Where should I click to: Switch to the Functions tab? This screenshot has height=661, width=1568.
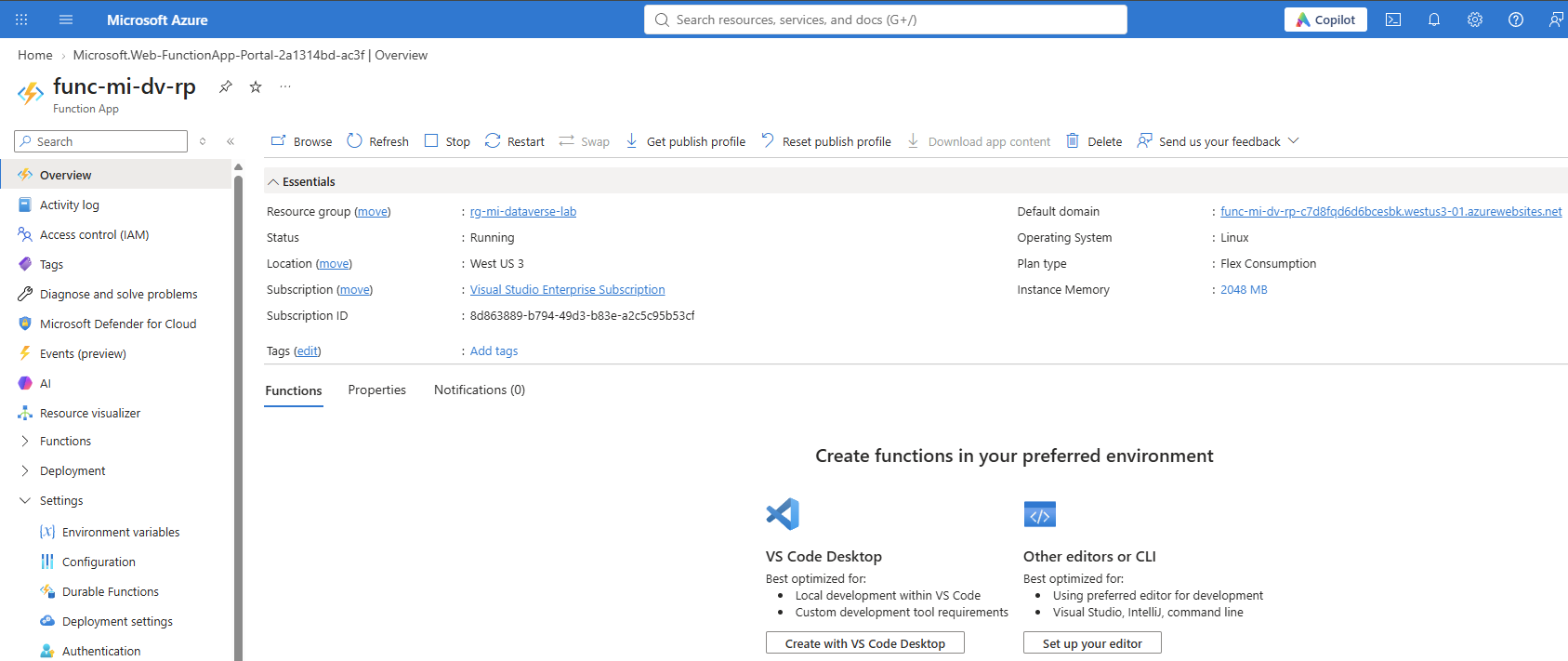coord(294,390)
